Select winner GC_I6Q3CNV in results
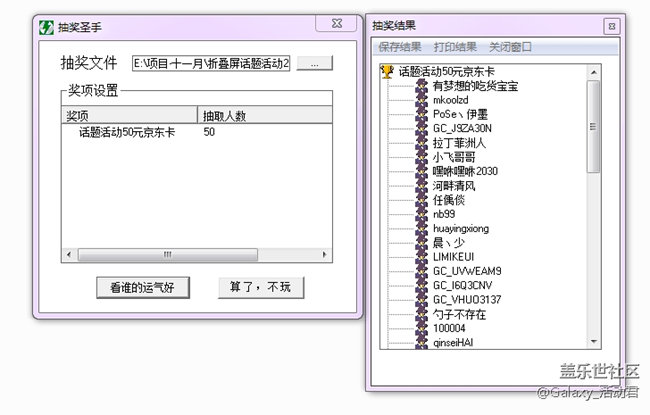 463,285
